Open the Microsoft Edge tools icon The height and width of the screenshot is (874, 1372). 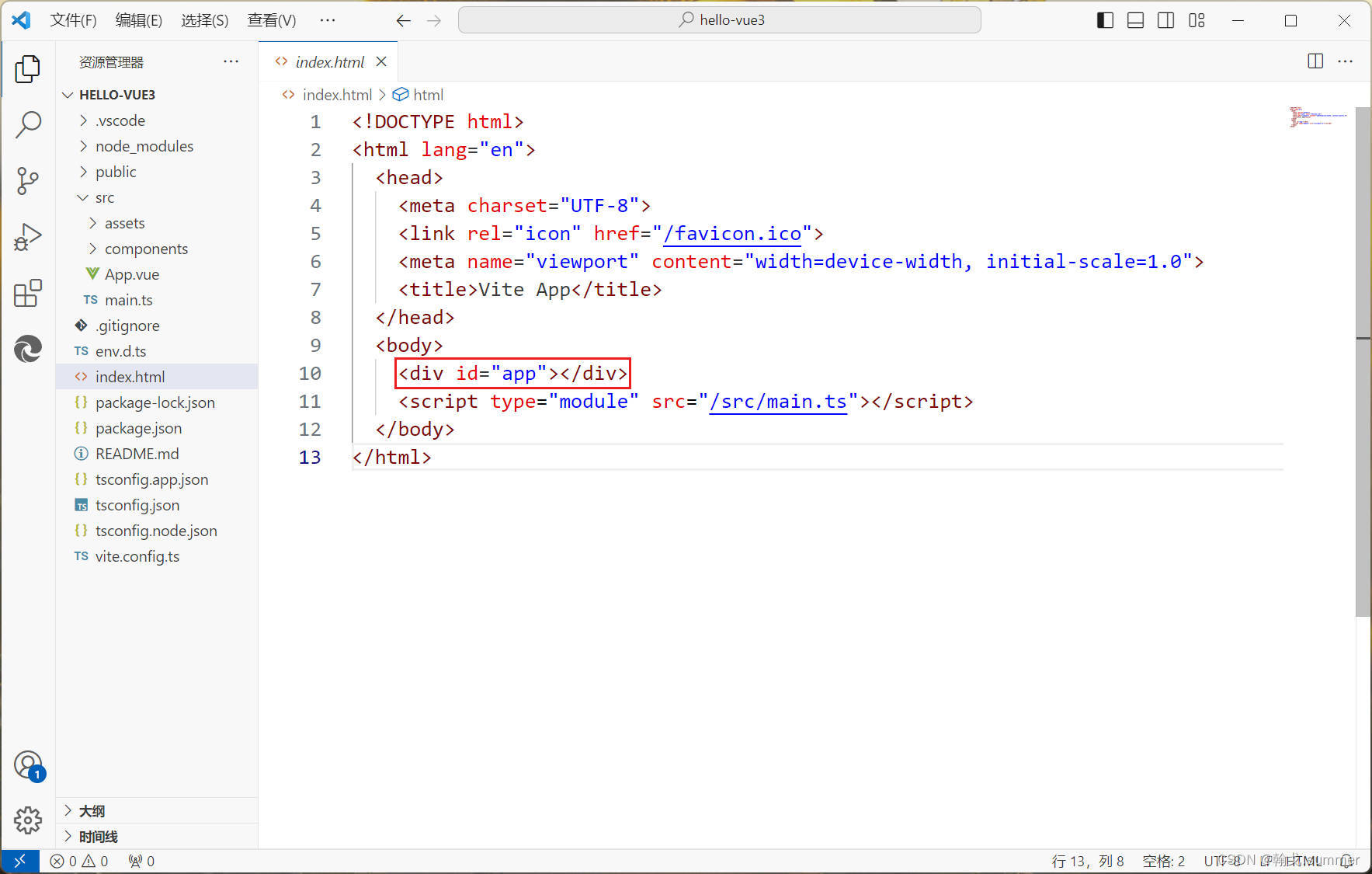pos(28,349)
